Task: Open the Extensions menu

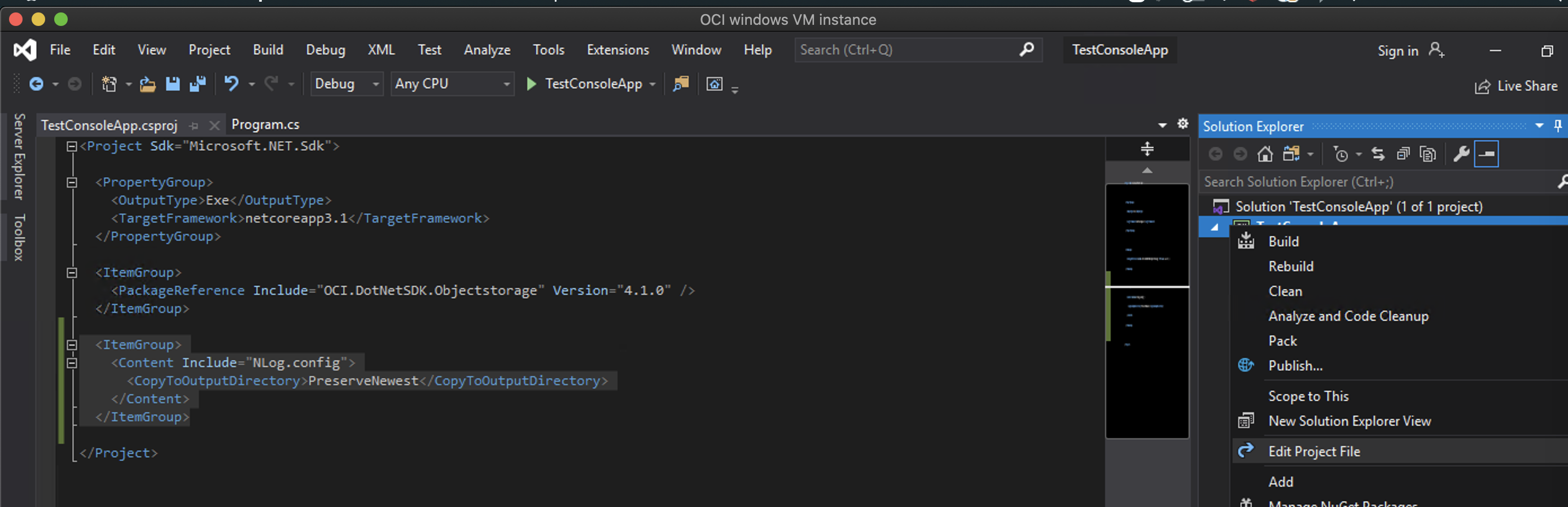Action: (617, 50)
